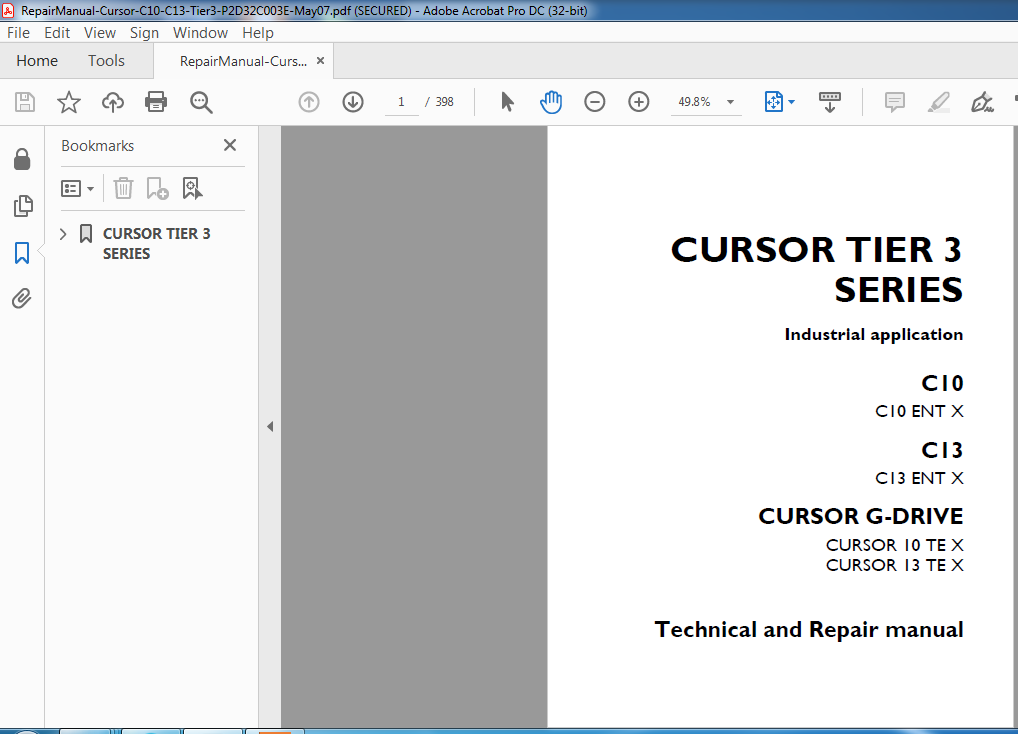Screen dimensions: 1018x734
Task: Go to the next page
Action: click(353, 102)
